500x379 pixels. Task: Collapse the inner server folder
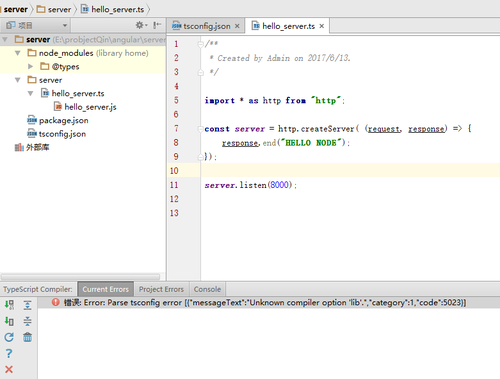pyautogui.click(x=18, y=80)
